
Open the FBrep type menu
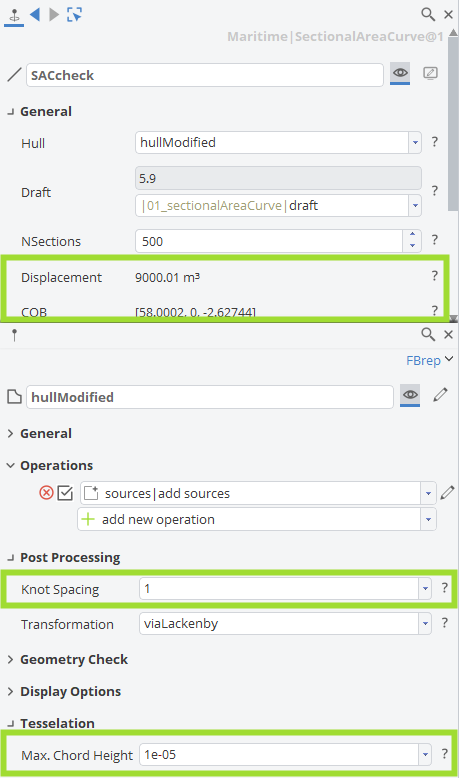click(429, 360)
